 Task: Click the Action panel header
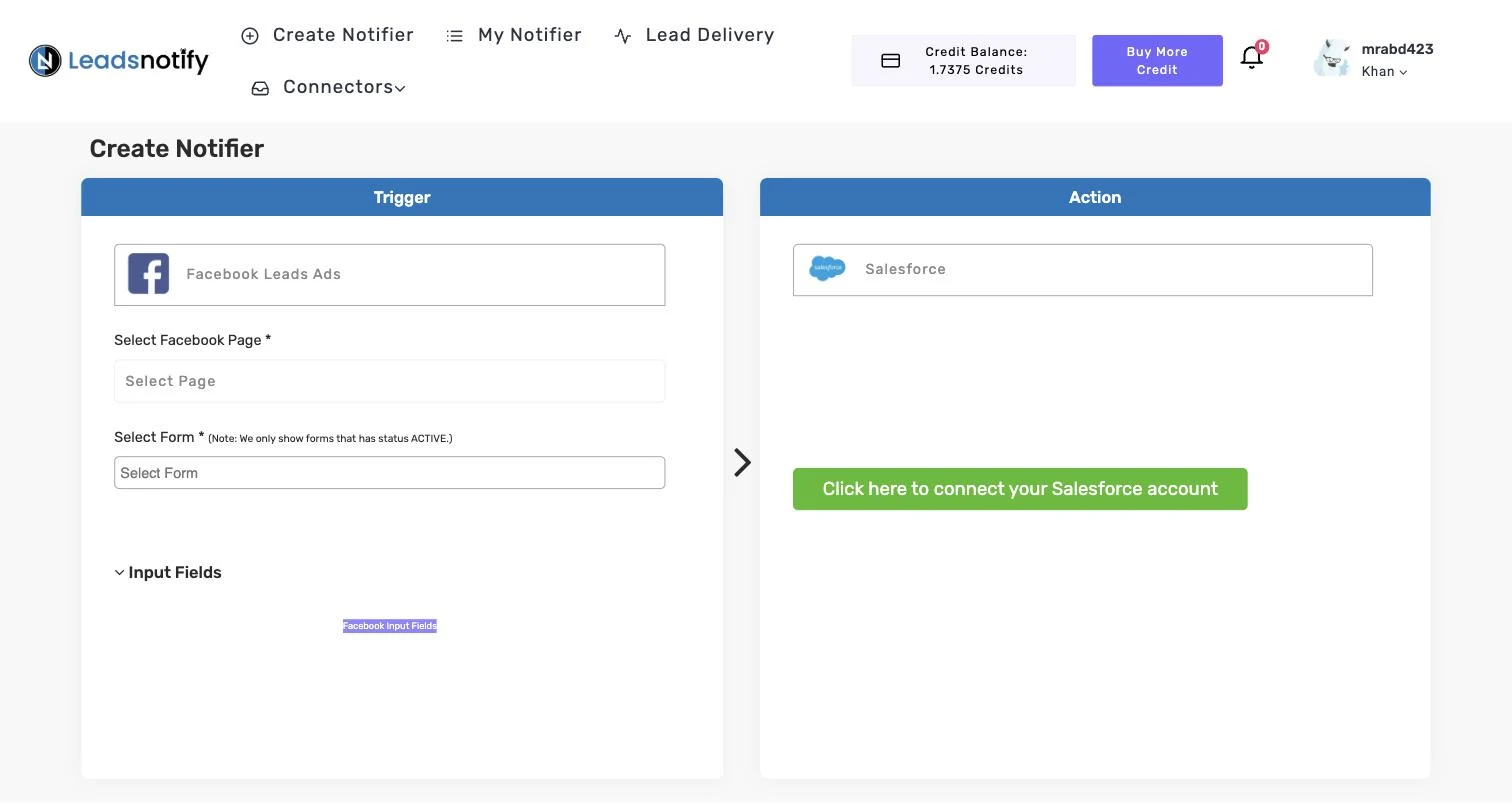pos(1095,197)
